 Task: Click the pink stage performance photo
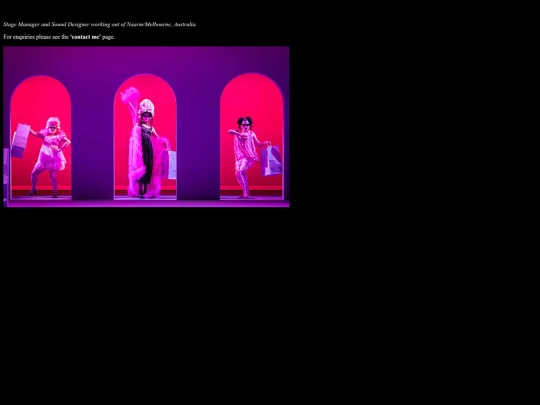[146, 127]
